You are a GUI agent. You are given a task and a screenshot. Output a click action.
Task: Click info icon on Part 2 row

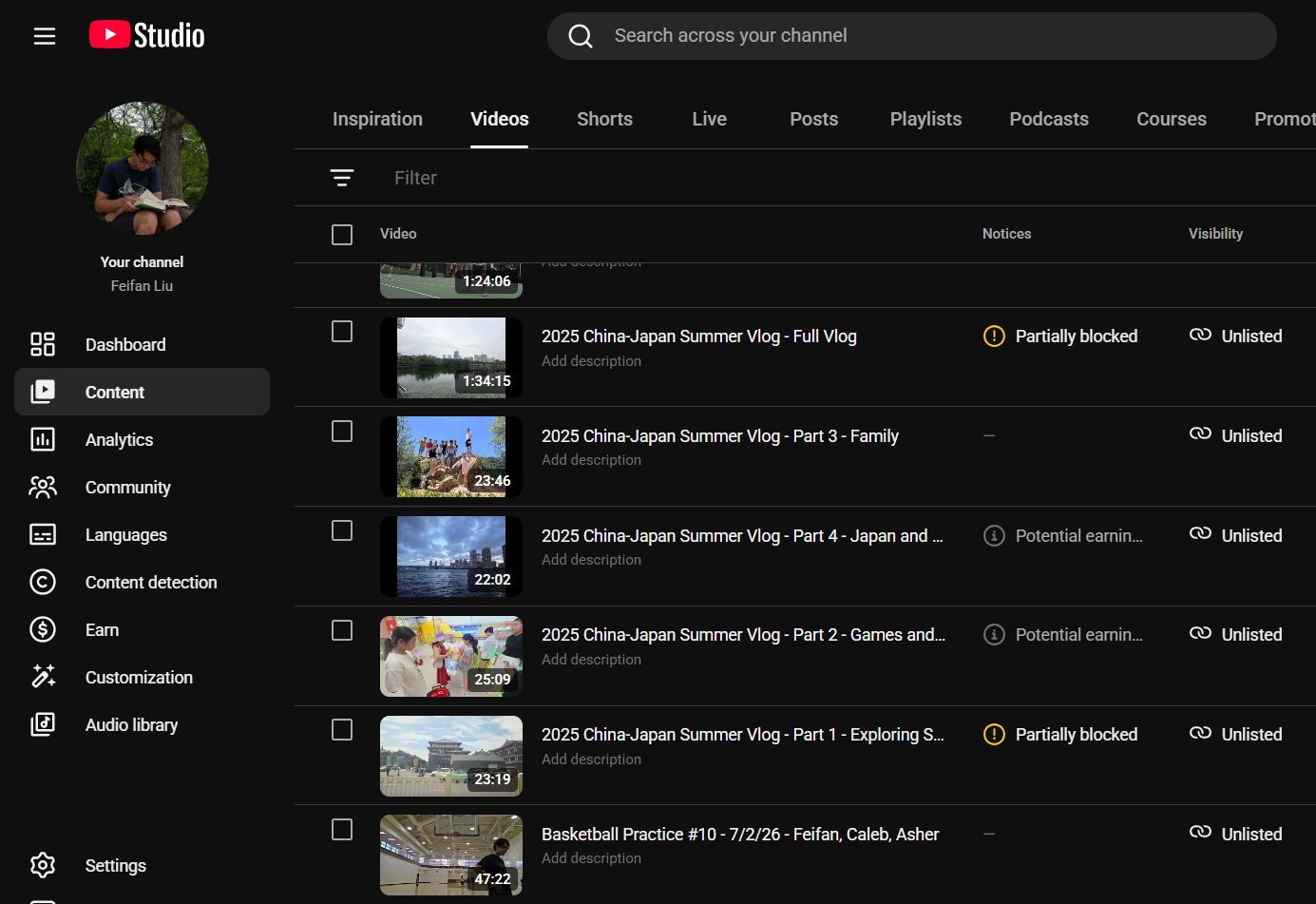994,635
